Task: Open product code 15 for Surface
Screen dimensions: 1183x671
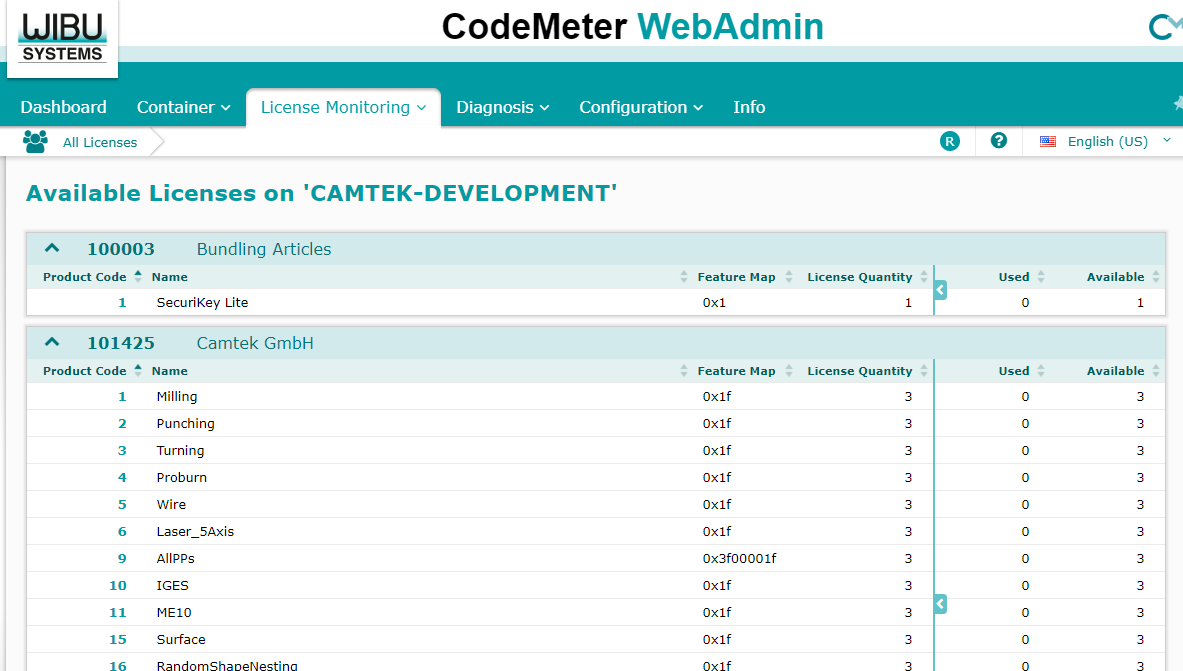Action: point(118,639)
